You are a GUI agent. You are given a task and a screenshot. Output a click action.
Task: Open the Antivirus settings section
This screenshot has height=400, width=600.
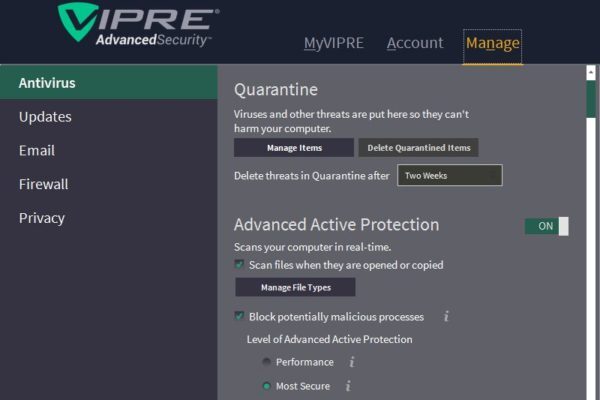109,83
